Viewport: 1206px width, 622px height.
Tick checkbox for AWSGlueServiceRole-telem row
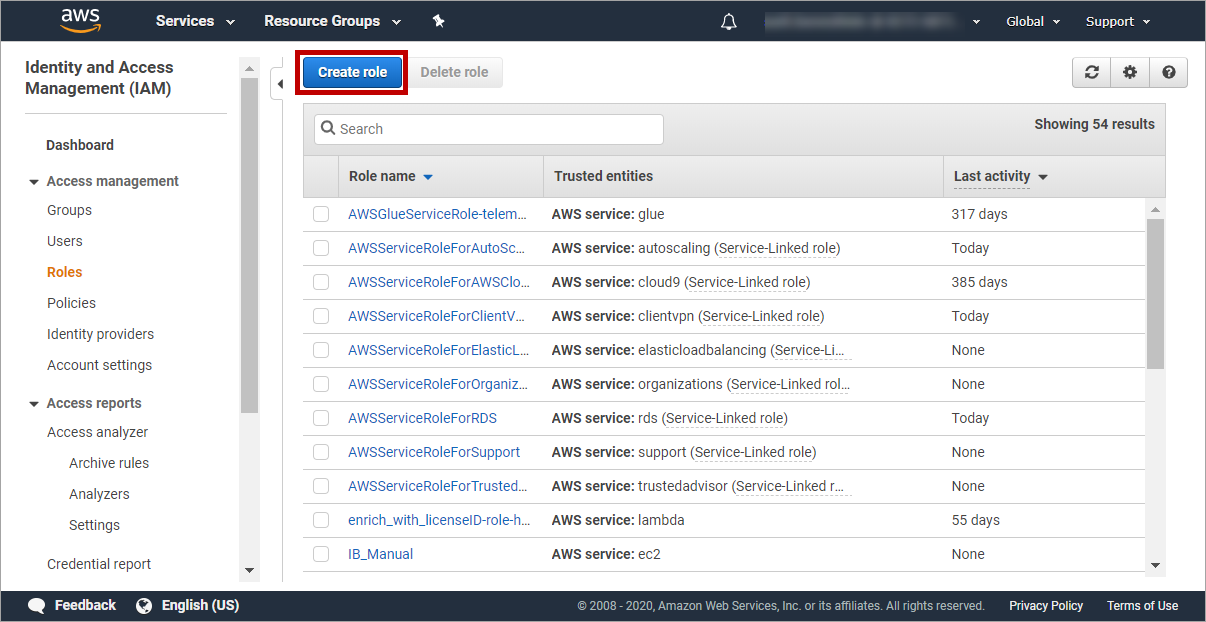point(321,214)
